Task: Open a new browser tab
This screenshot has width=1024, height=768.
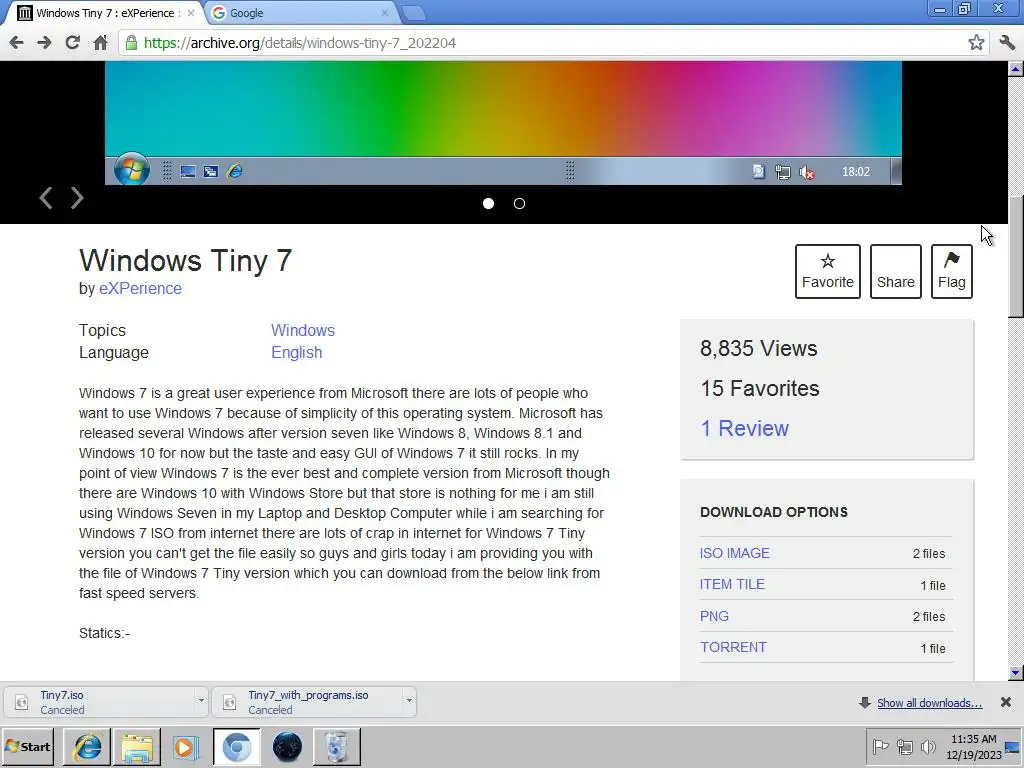Action: click(413, 13)
